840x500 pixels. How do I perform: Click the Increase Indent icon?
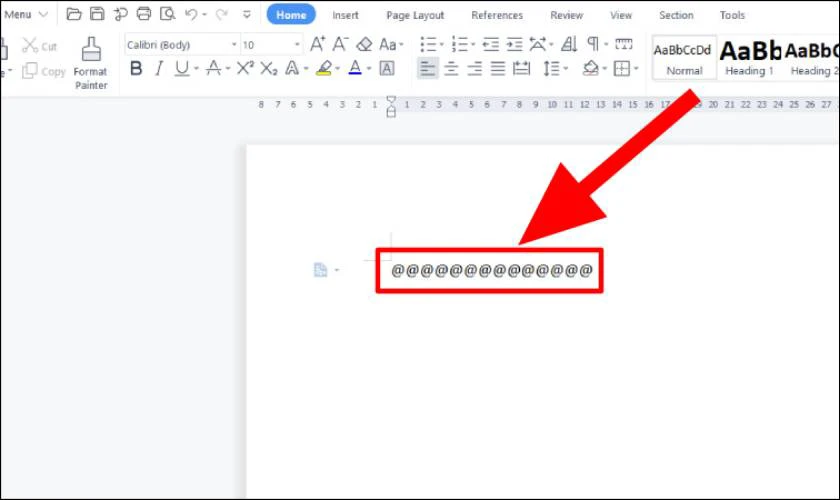[514, 44]
